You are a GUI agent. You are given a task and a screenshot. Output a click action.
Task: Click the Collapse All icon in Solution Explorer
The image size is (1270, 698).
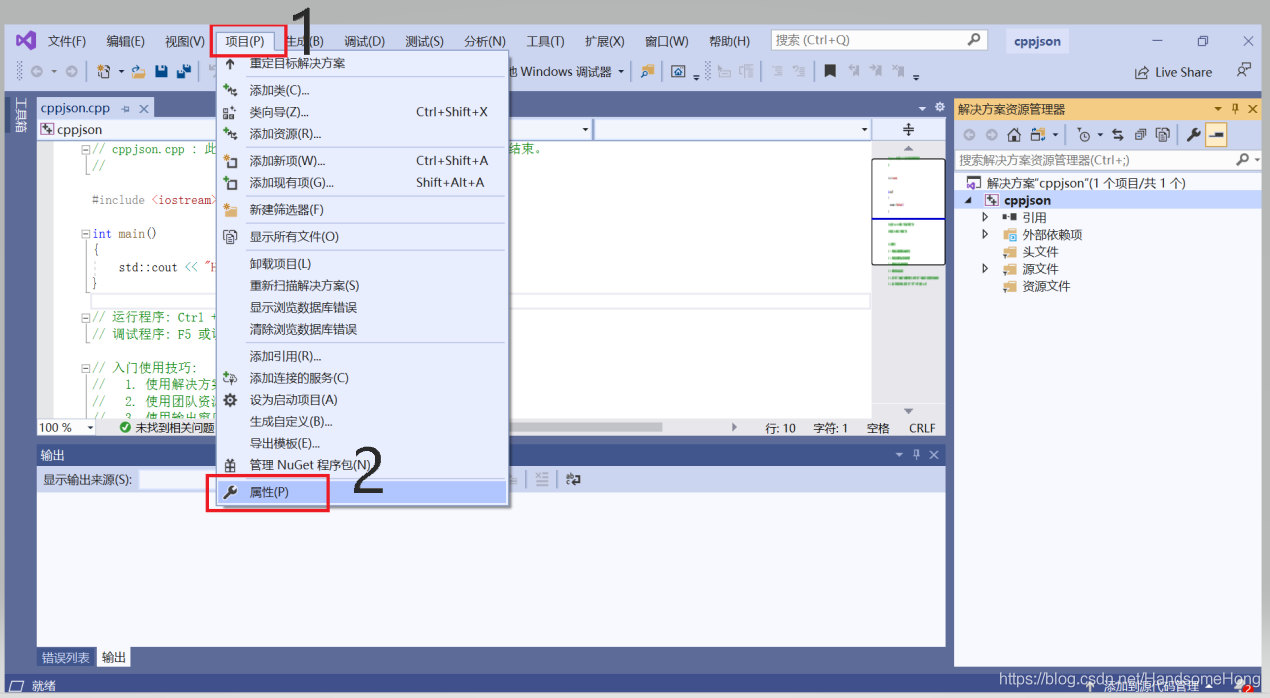click(1140, 135)
